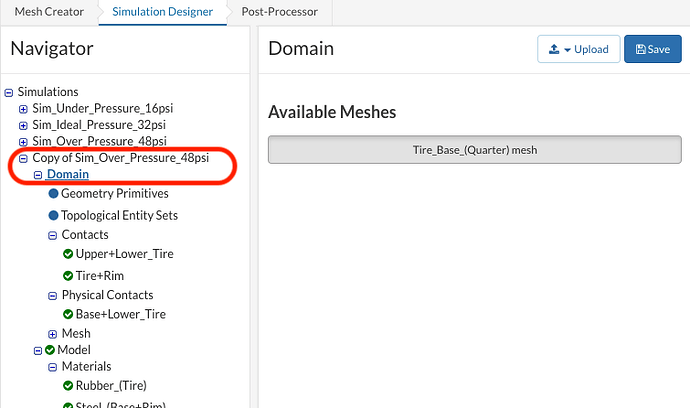Select the Tire_Base_(Quarter) mesh button
690x408 pixels.
[474, 150]
